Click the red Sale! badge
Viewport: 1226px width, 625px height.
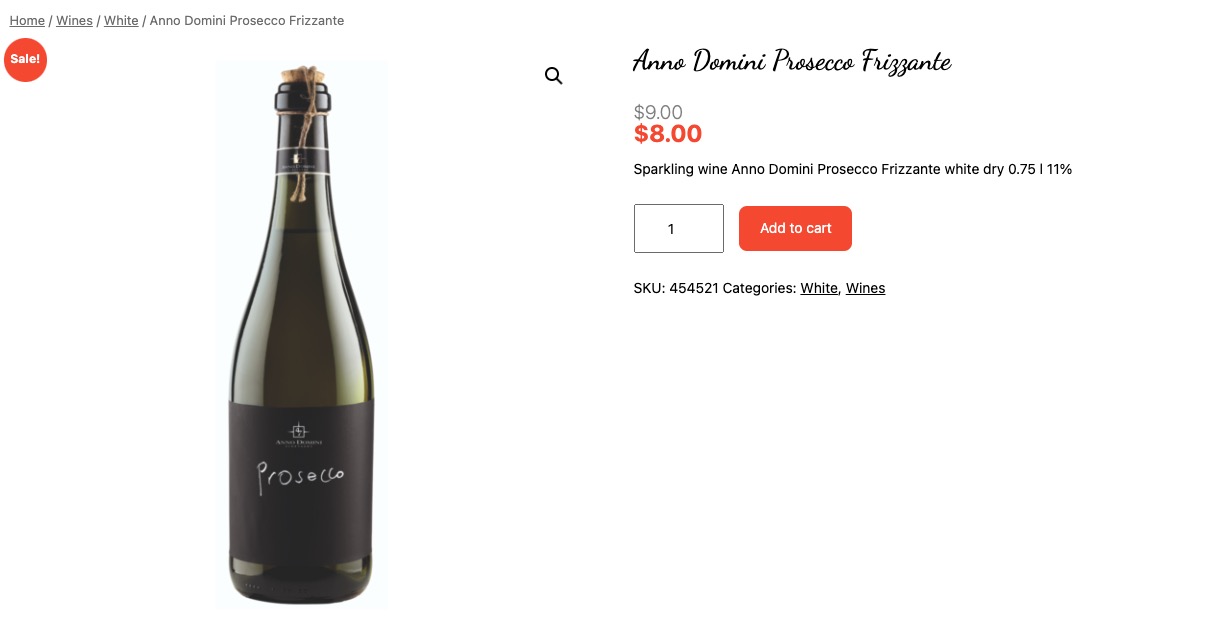pos(25,59)
